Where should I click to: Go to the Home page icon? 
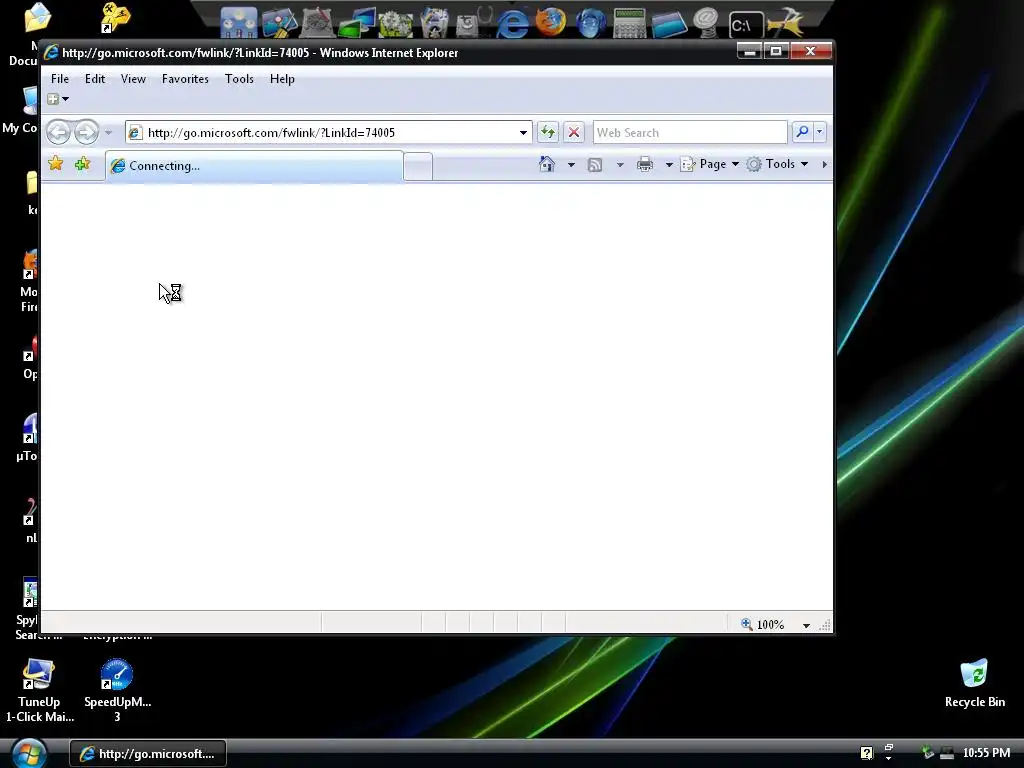547,164
